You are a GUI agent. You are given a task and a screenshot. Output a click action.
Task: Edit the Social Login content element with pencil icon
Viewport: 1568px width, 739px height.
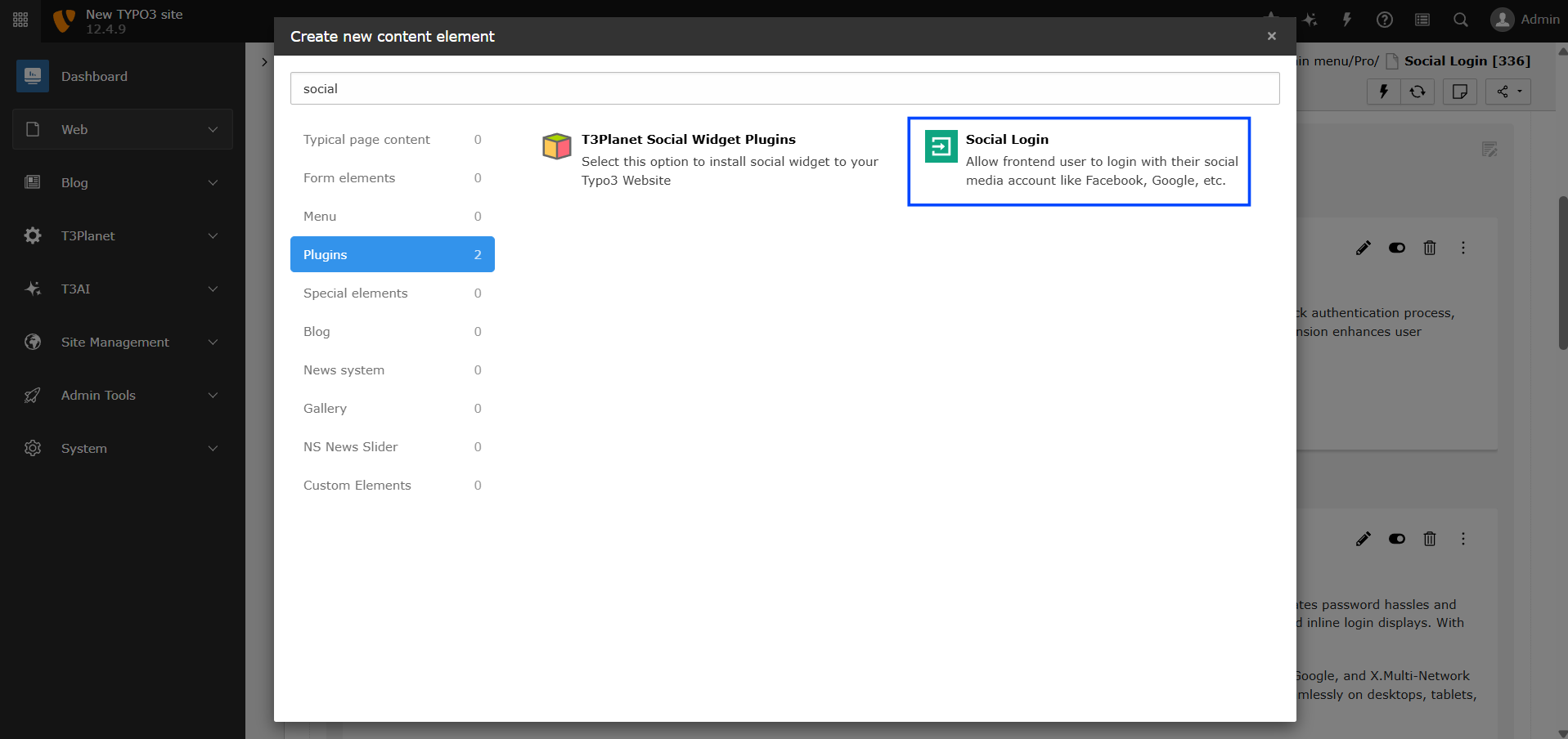1364,248
